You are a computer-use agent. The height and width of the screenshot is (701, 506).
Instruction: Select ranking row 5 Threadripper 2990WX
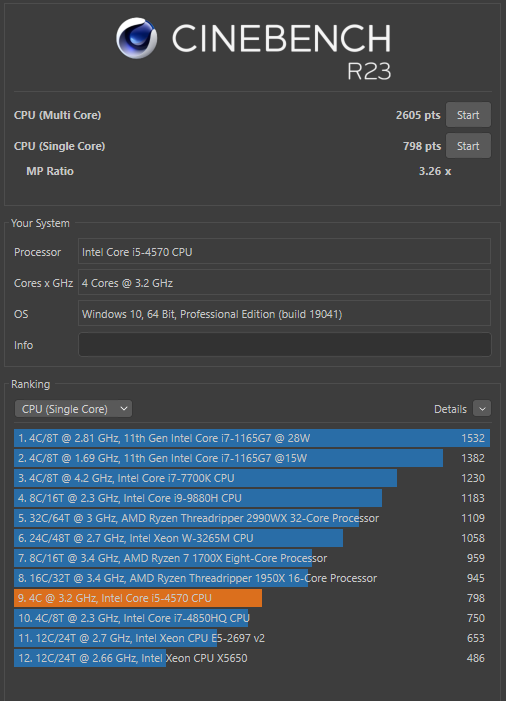pyautogui.click(x=252, y=518)
